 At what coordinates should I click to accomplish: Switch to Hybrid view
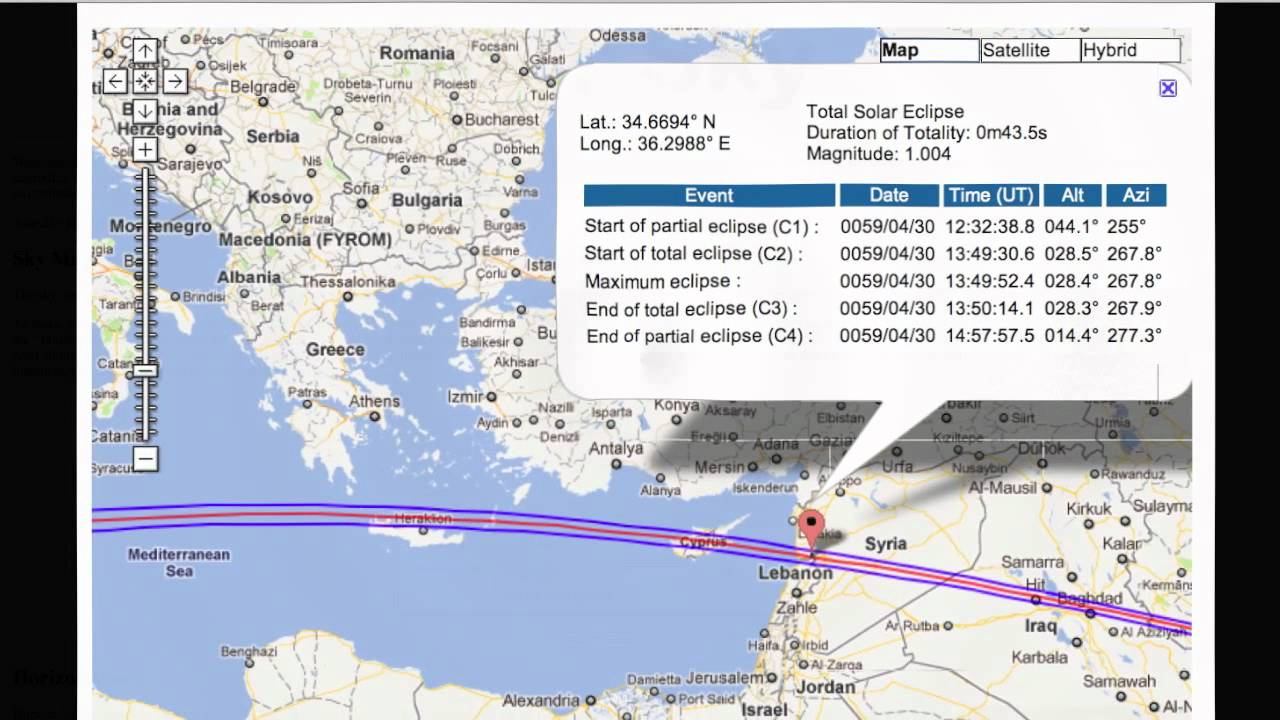tap(1131, 50)
